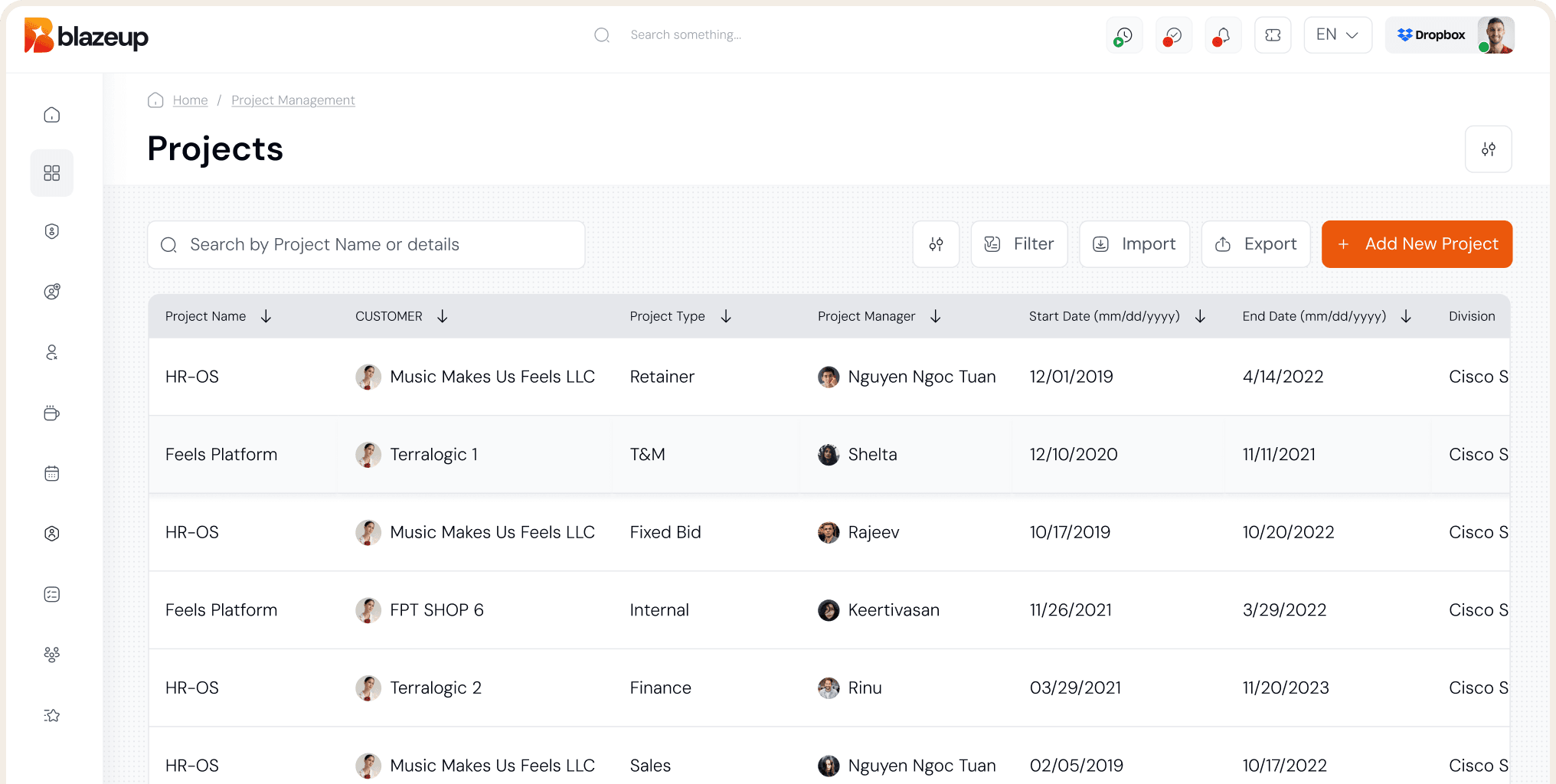Open the team group icon in sidebar

click(x=52, y=655)
